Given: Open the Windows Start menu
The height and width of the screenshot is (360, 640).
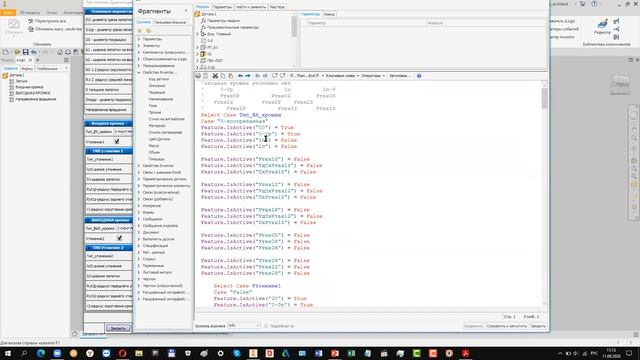Looking at the screenshot, I should click(7, 353).
